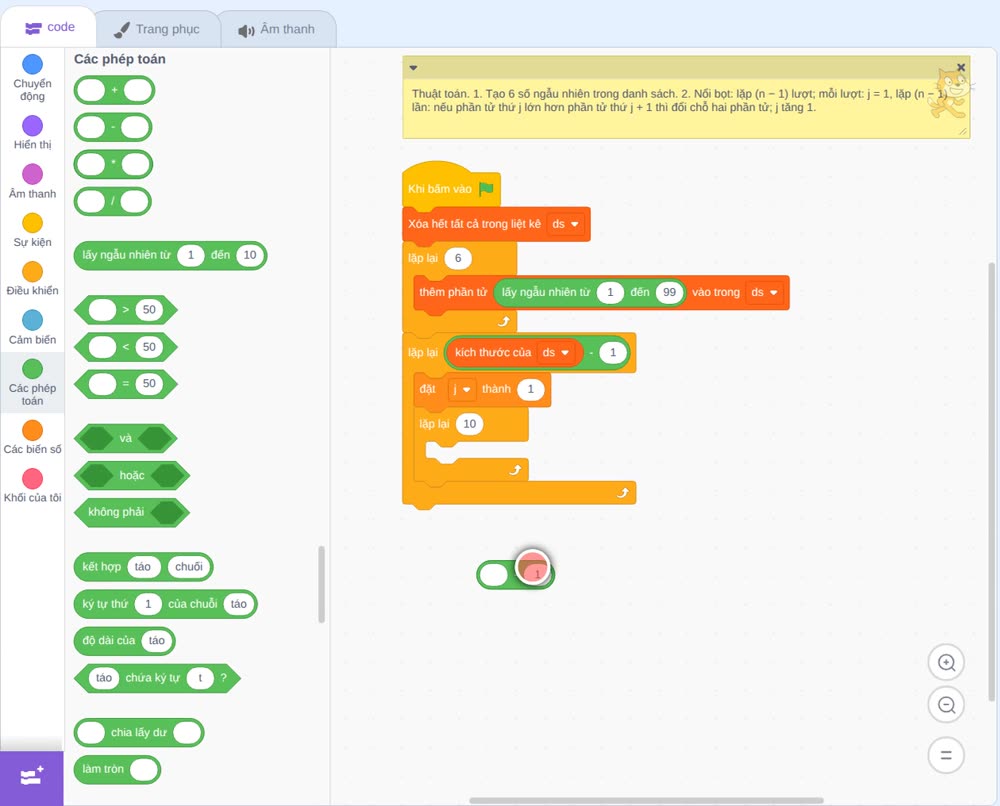The height and width of the screenshot is (806, 1000).
Task: Pick the division operator block
Action: pyautogui.click(x=113, y=202)
